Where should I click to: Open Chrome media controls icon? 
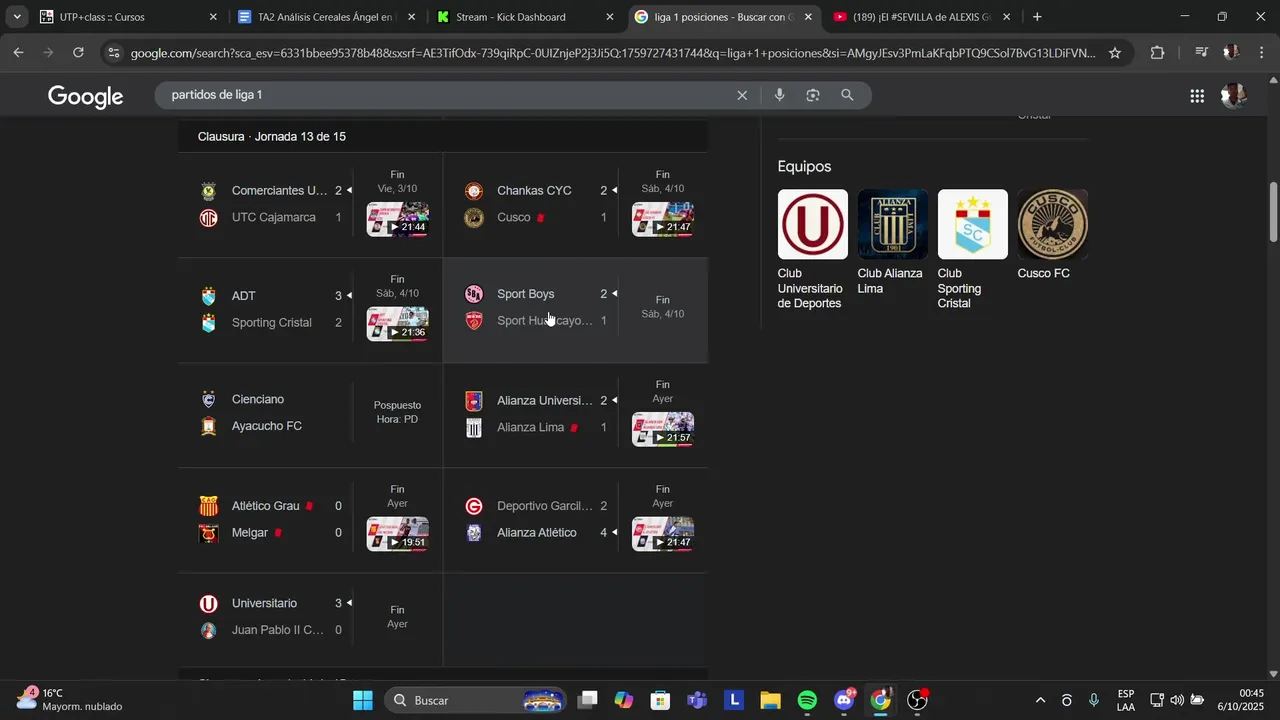1201,53
